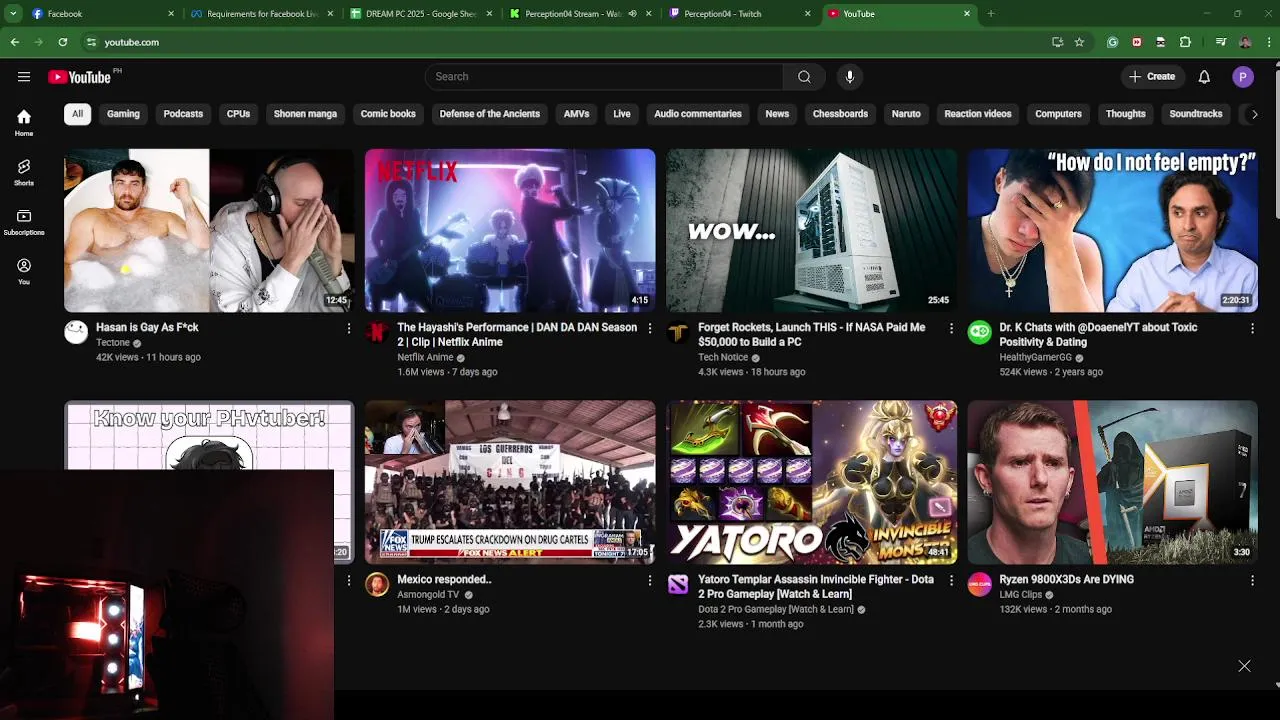Open a new browser tab
1280x720 pixels.
tap(991, 14)
